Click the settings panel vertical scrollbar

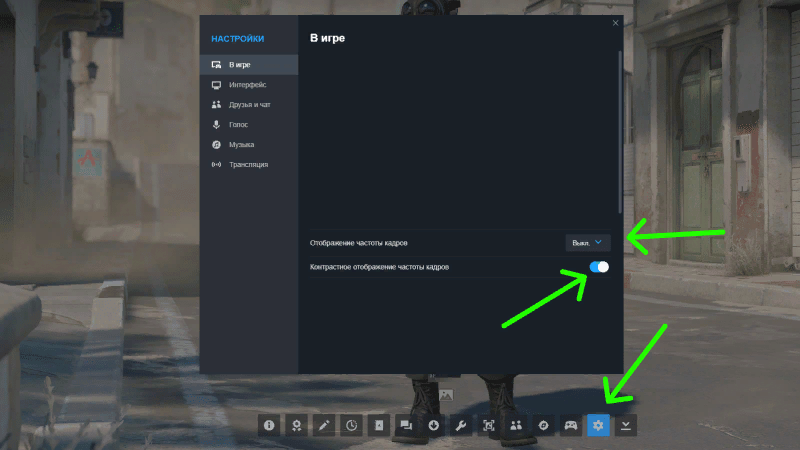620,132
